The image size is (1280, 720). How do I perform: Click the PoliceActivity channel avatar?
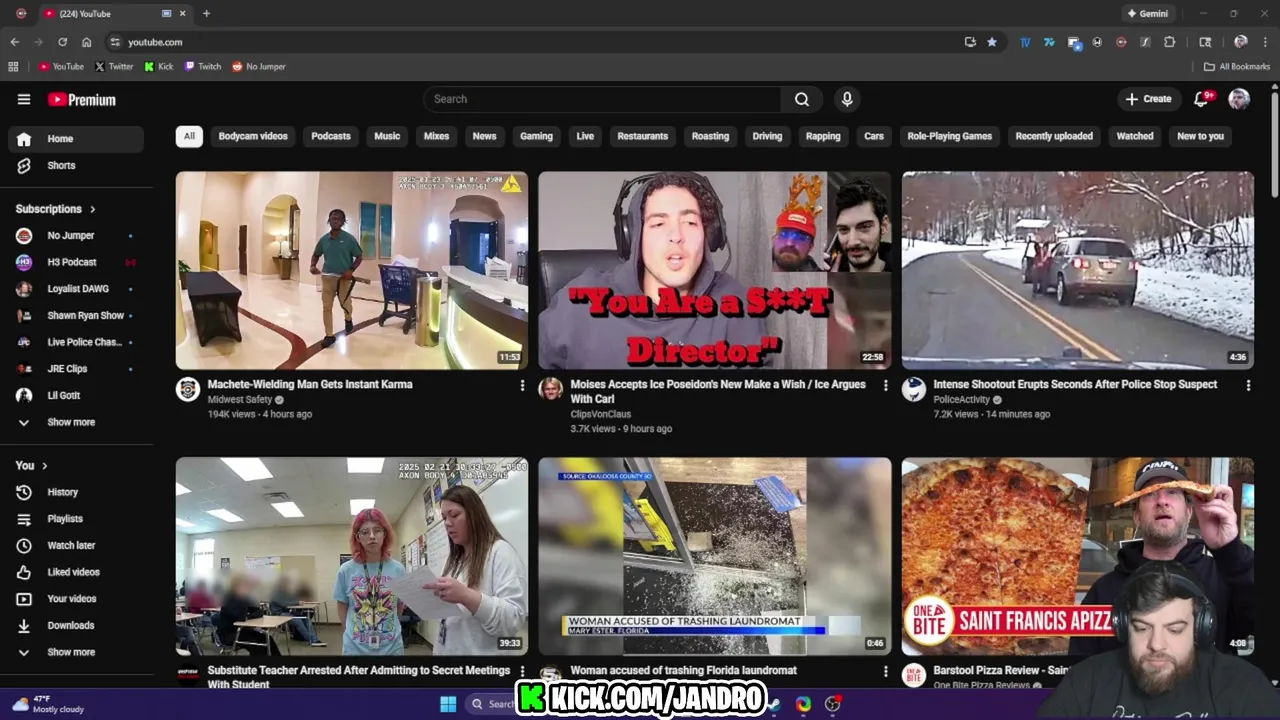pos(914,390)
